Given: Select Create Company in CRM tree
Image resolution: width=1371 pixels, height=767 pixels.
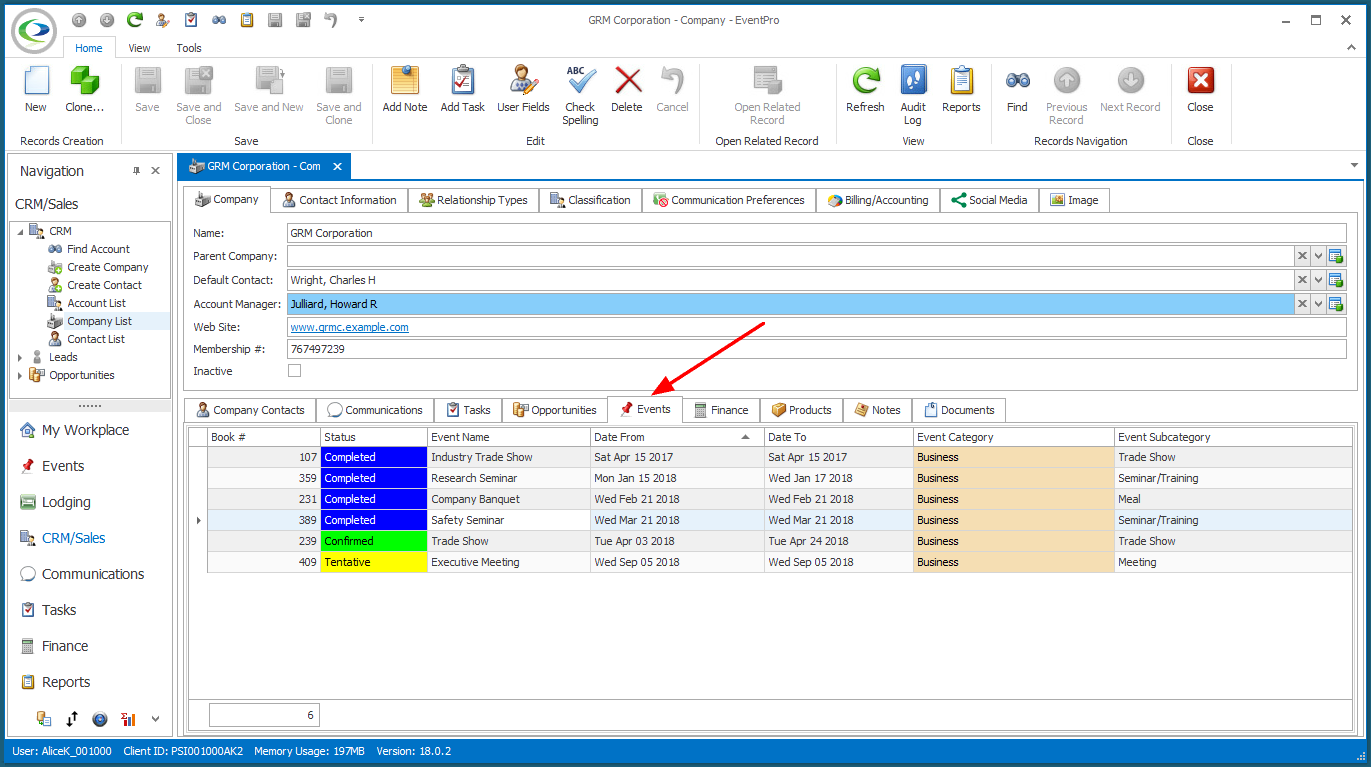Looking at the screenshot, I should [x=107, y=267].
